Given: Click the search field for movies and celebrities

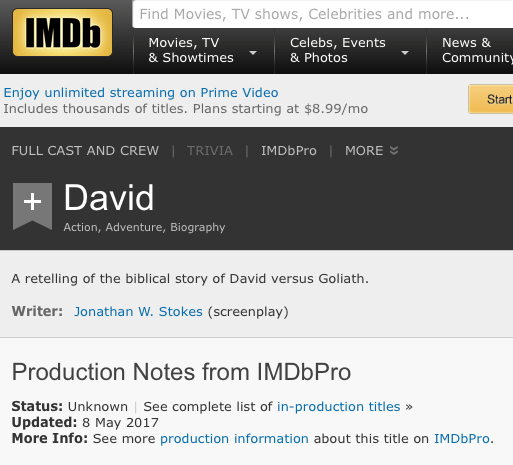Looking at the screenshot, I should point(323,14).
